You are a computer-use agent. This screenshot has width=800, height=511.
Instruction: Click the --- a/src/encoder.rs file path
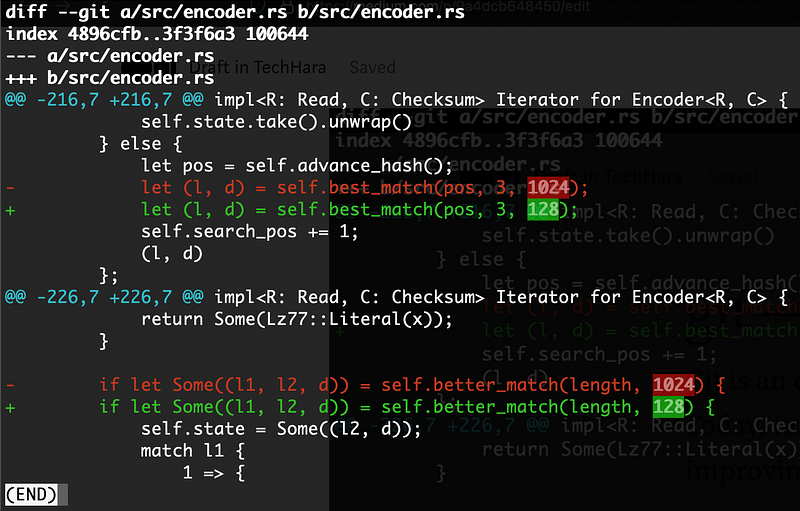109,56
